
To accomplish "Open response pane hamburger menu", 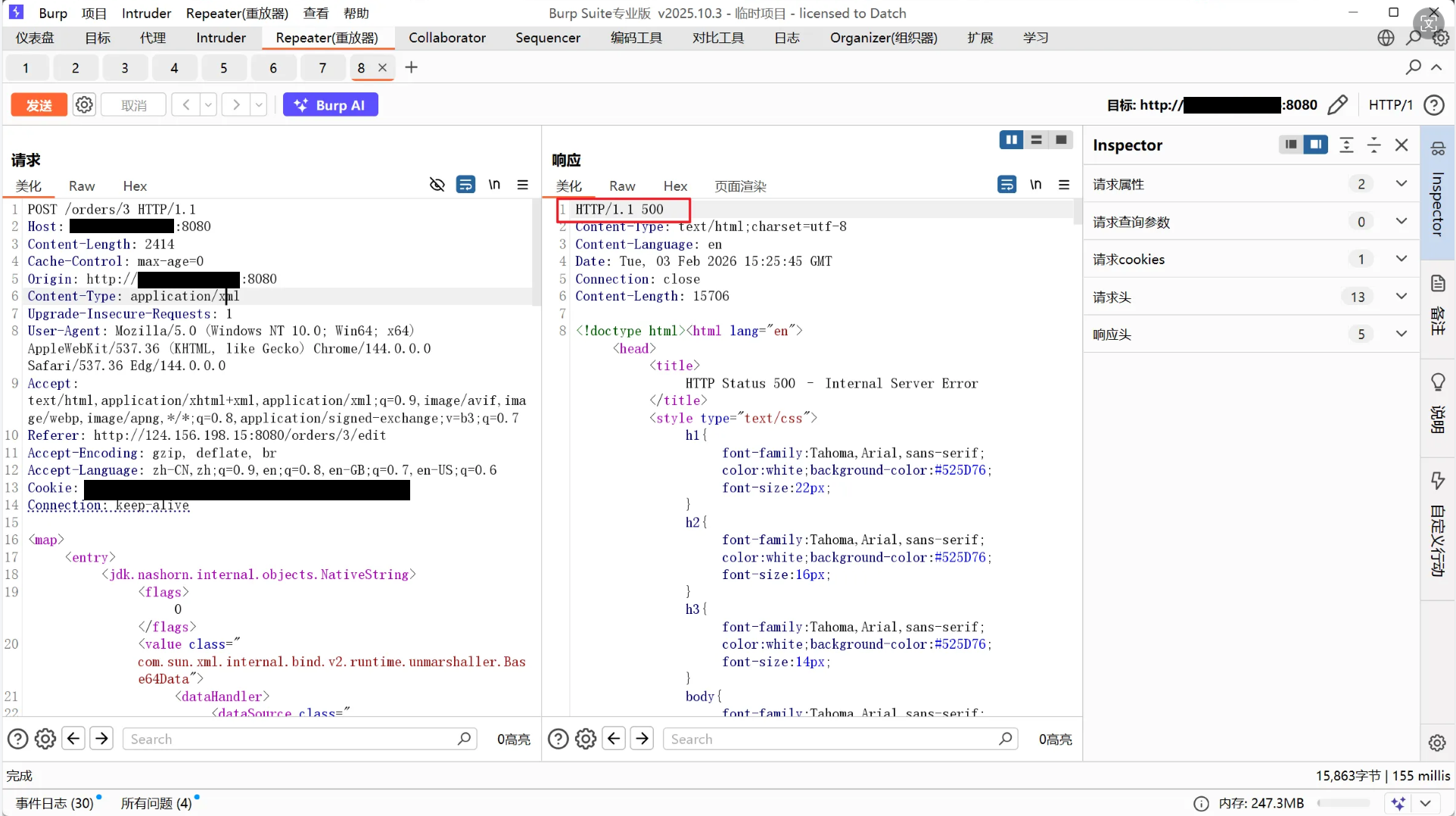I will pyautogui.click(x=1064, y=185).
